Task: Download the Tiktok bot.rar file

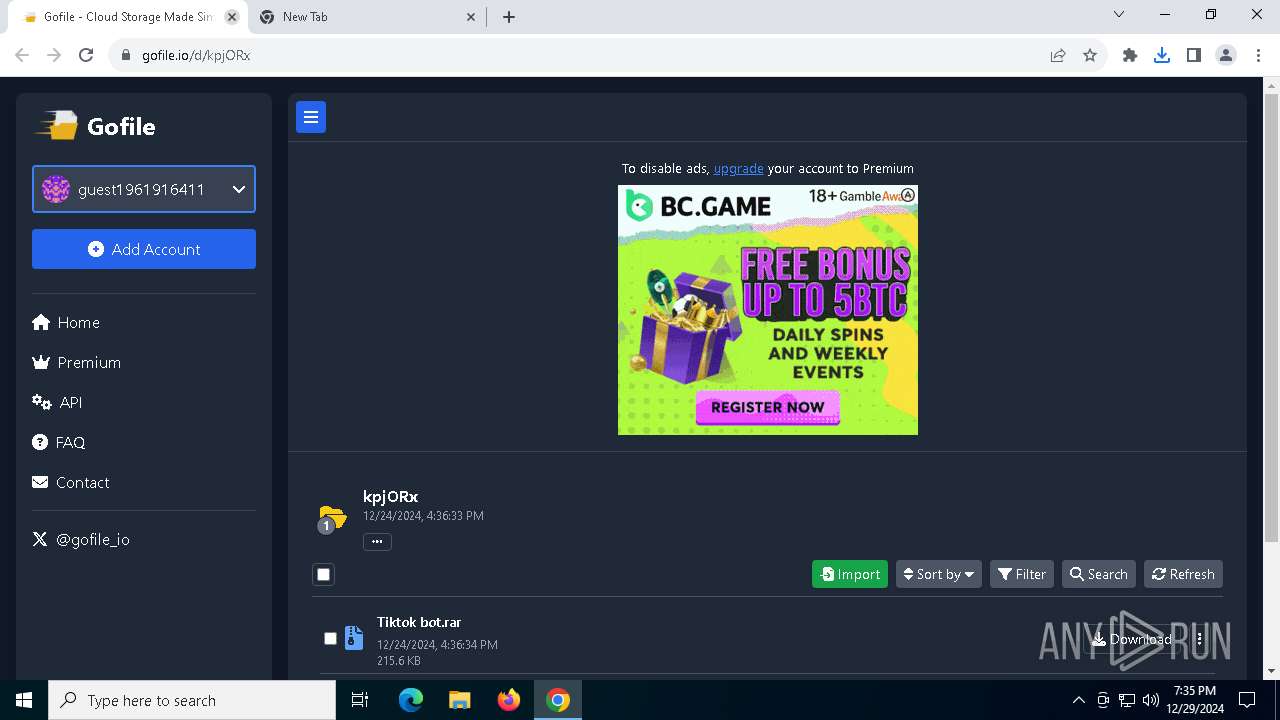Action: click(1132, 639)
